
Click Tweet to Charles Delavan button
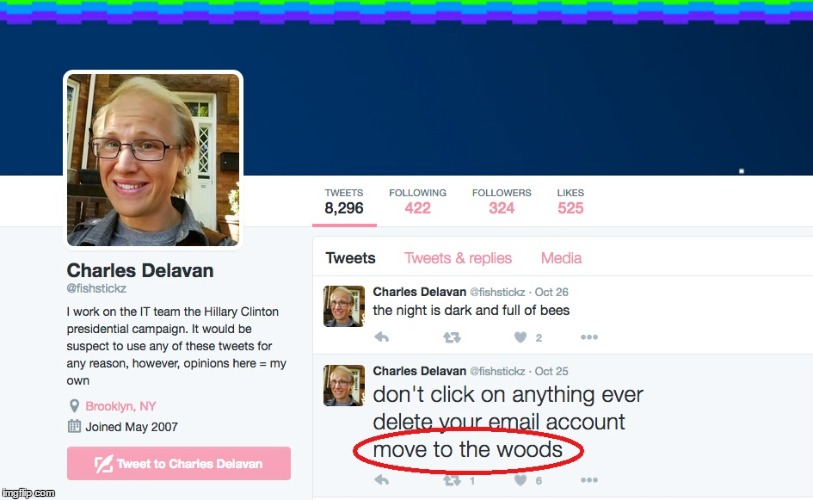pyautogui.click(x=179, y=463)
